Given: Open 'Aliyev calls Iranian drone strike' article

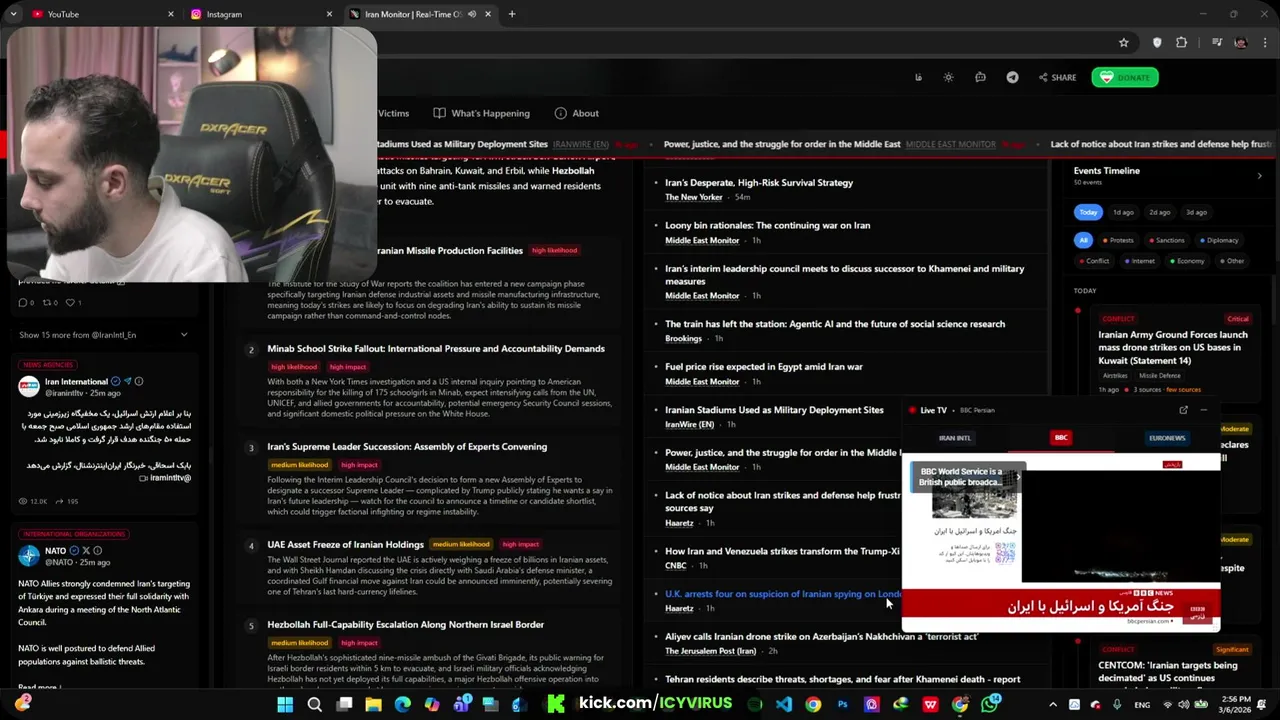Looking at the screenshot, I should click(x=821, y=636).
